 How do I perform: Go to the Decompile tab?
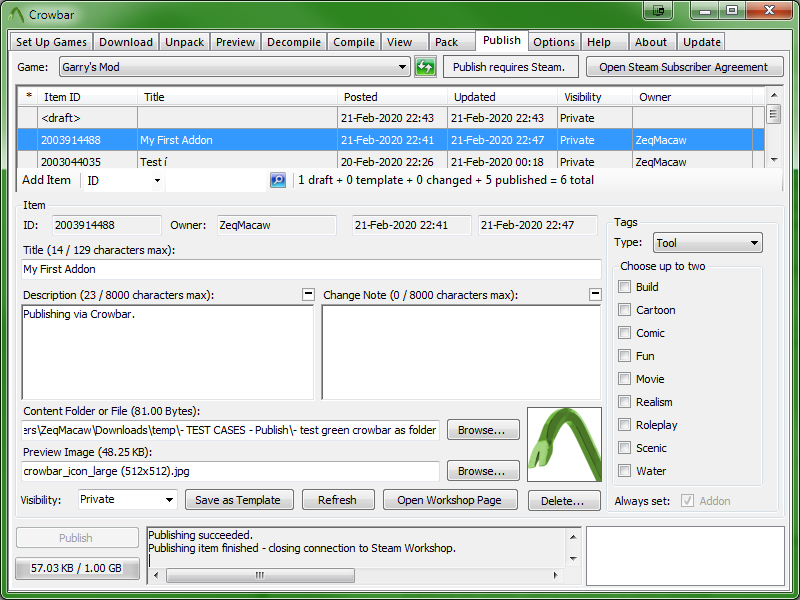point(294,42)
